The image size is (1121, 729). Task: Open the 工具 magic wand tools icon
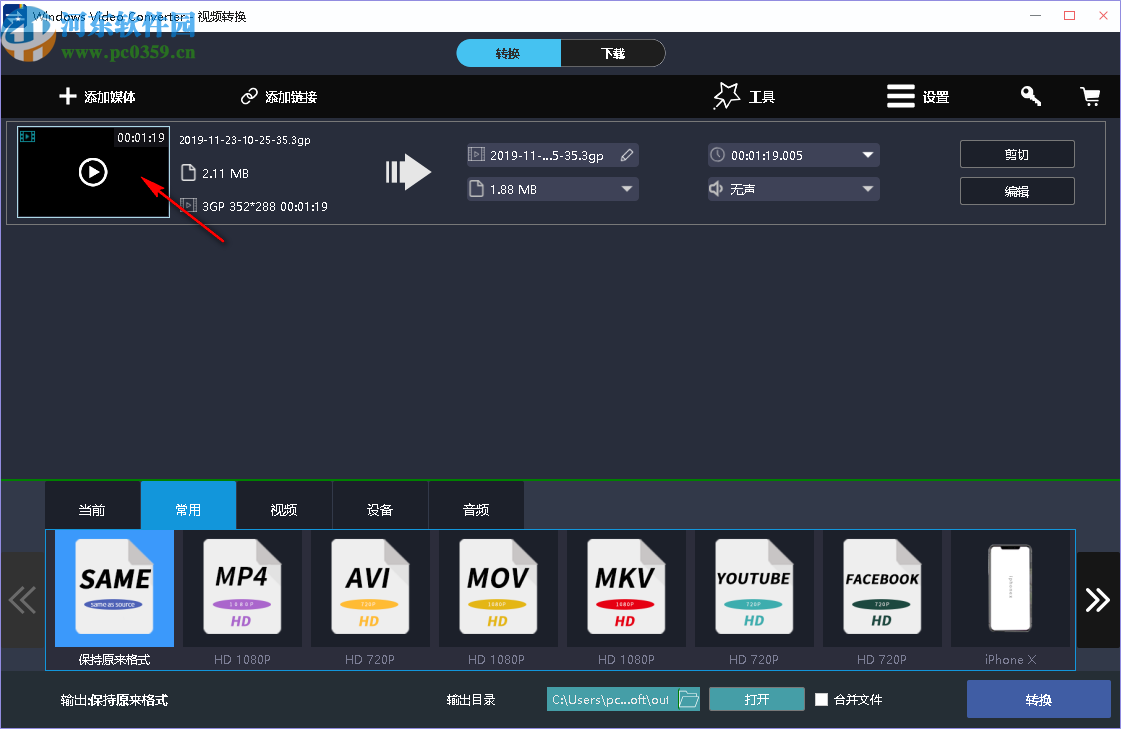click(x=726, y=95)
